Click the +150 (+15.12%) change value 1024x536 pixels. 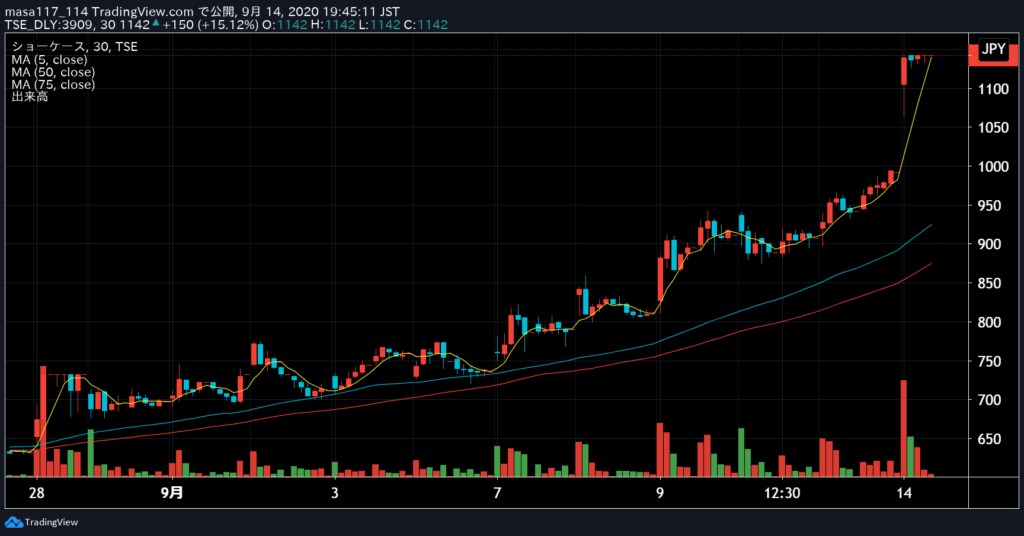(210, 25)
